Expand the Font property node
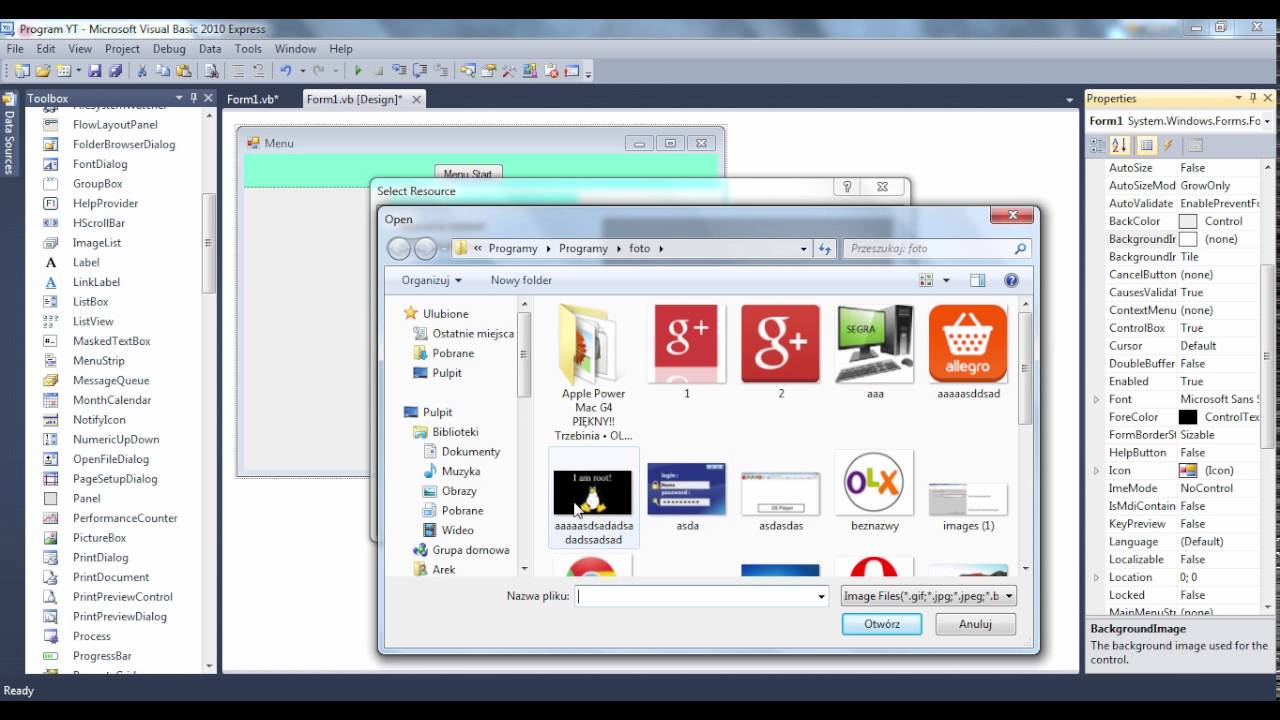Viewport: 1280px width, 720px height. (1097, 399)
